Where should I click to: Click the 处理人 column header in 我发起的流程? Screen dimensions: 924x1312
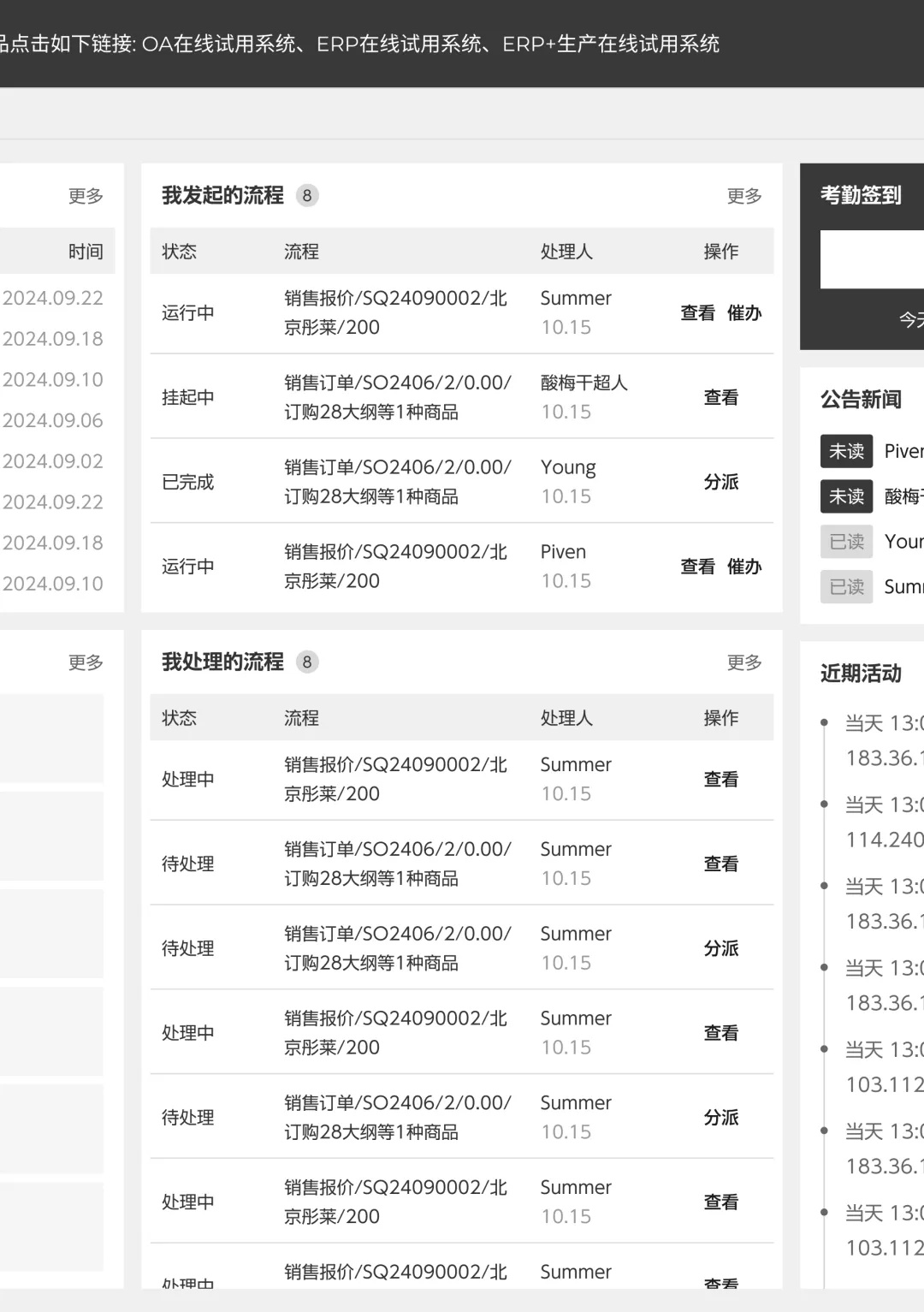tap(566, 252)
